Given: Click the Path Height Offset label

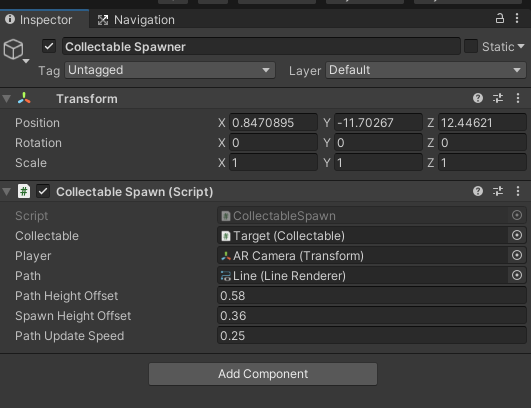Looking at the screenshot, I should pos(66,296).
